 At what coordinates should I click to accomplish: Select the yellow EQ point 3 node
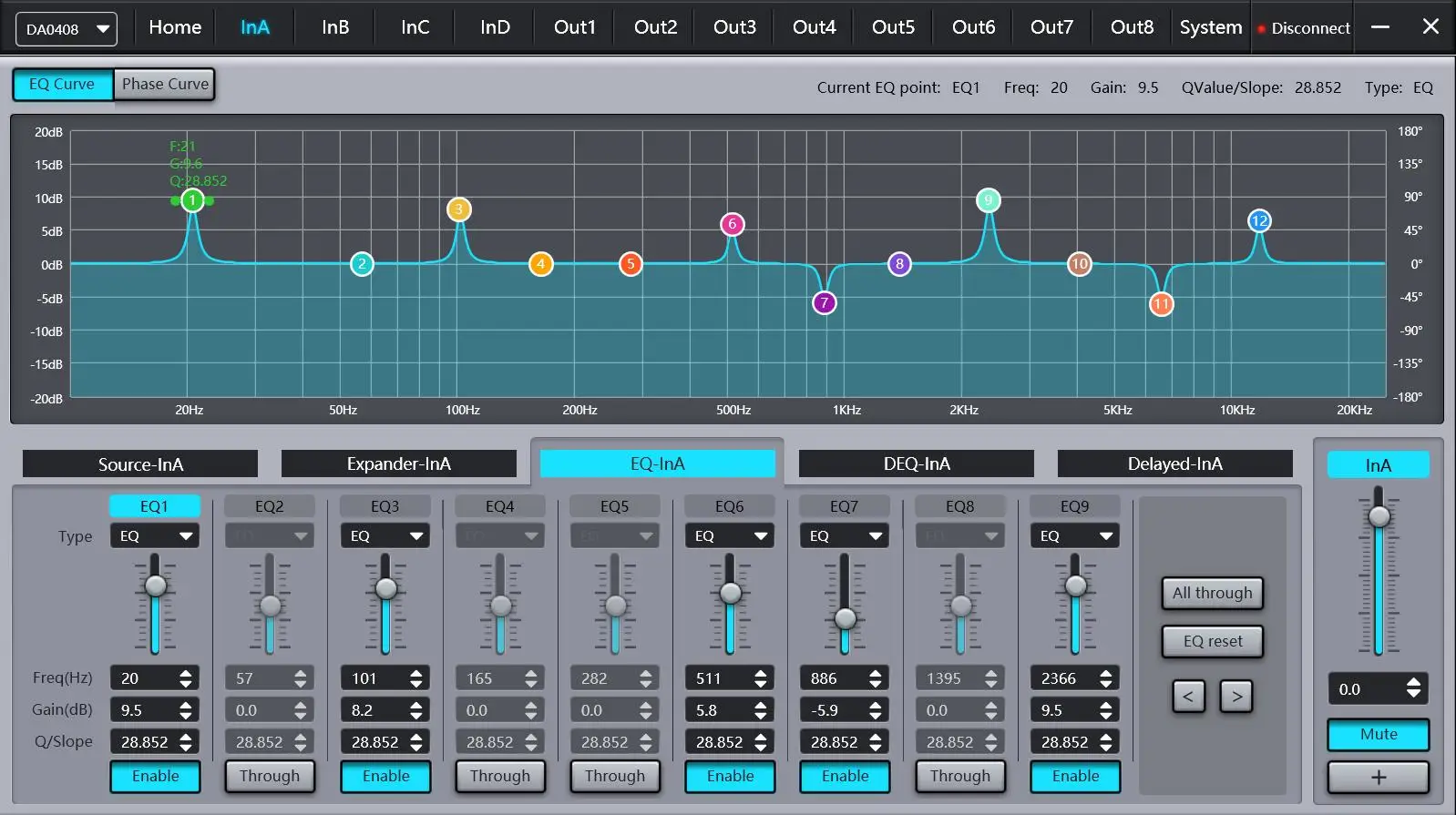pyautogui.click(x=458, y=209)
